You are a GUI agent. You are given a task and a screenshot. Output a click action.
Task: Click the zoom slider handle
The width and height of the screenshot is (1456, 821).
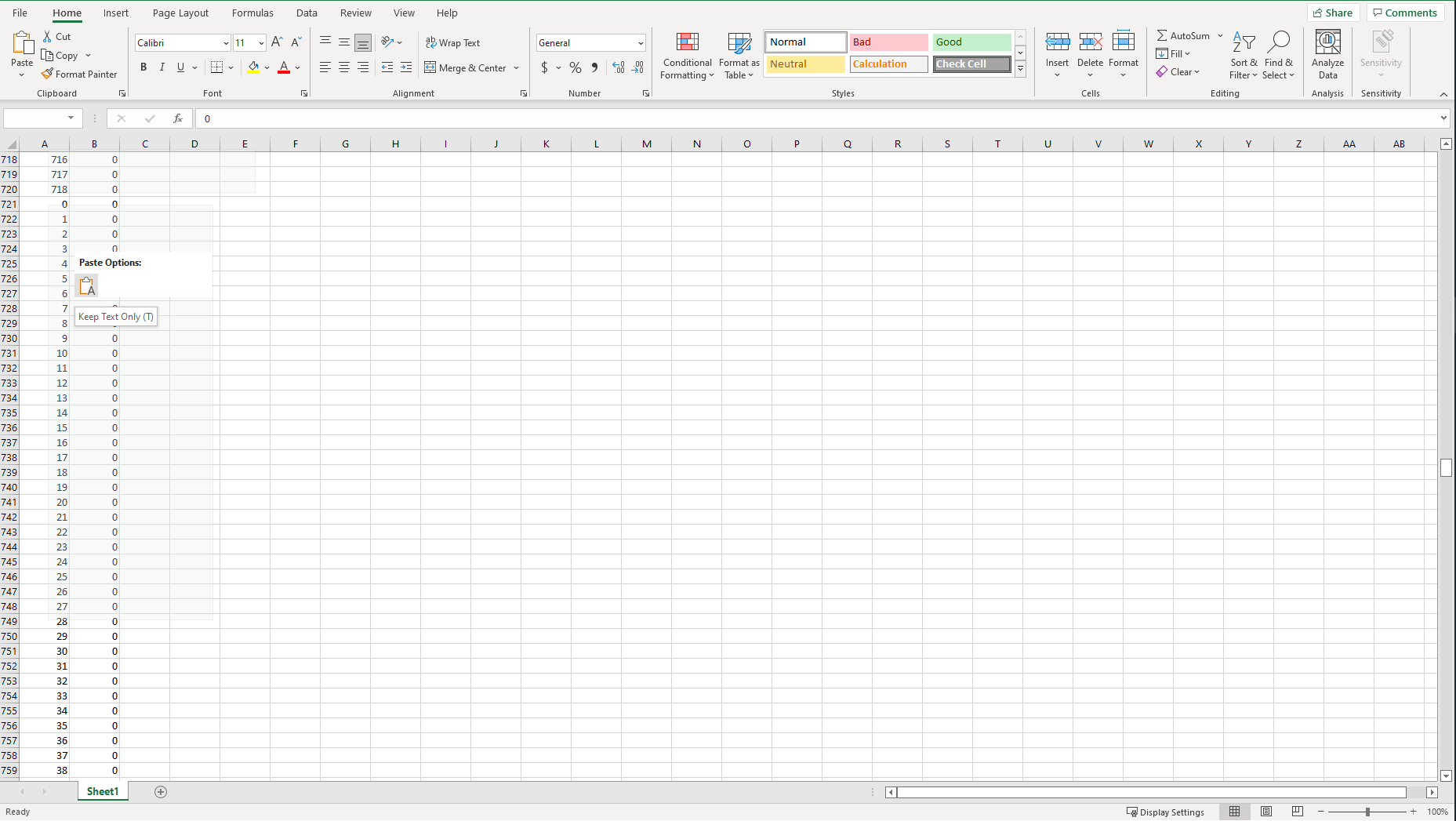coord(1367,812)
